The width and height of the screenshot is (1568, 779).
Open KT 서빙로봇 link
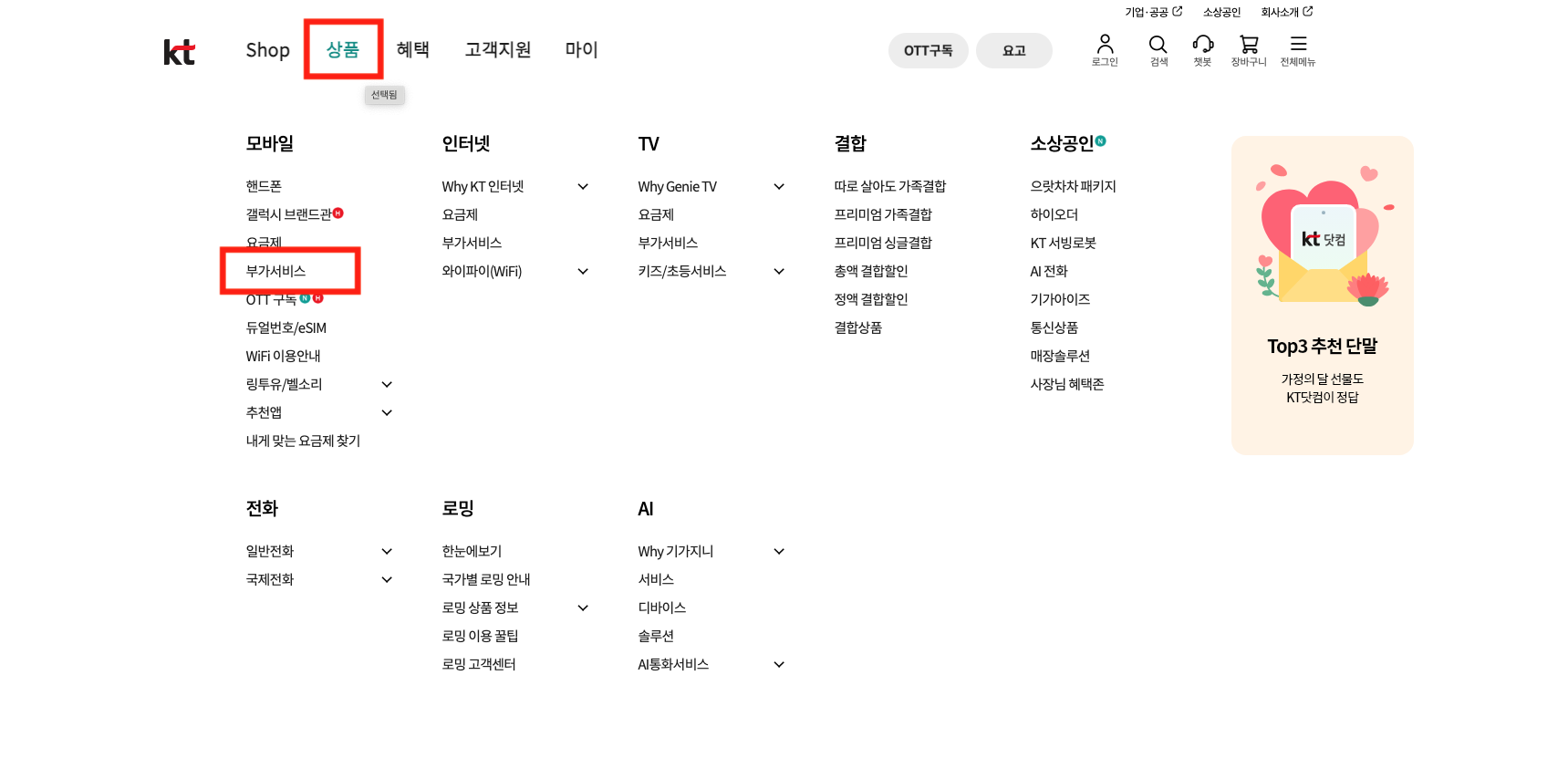[x=1064, y=243]
